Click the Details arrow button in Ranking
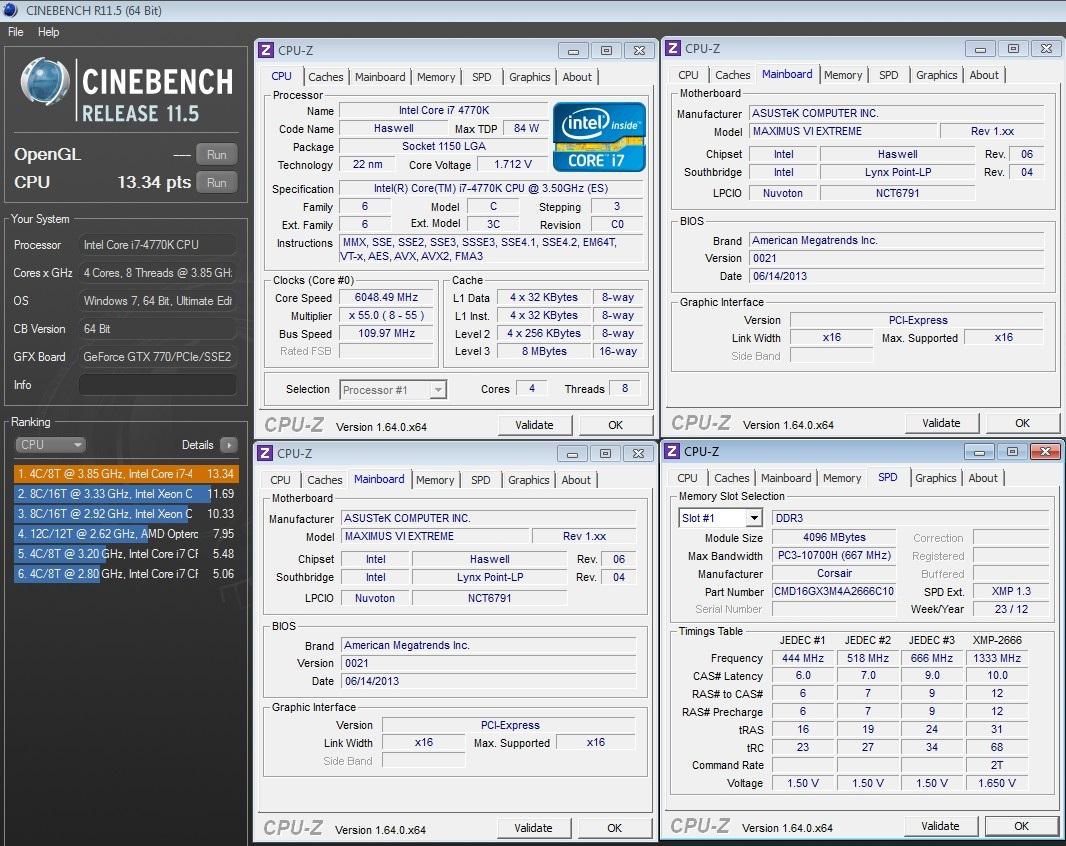The width and height of the screenshot is (1066, 846). [229, 445]
